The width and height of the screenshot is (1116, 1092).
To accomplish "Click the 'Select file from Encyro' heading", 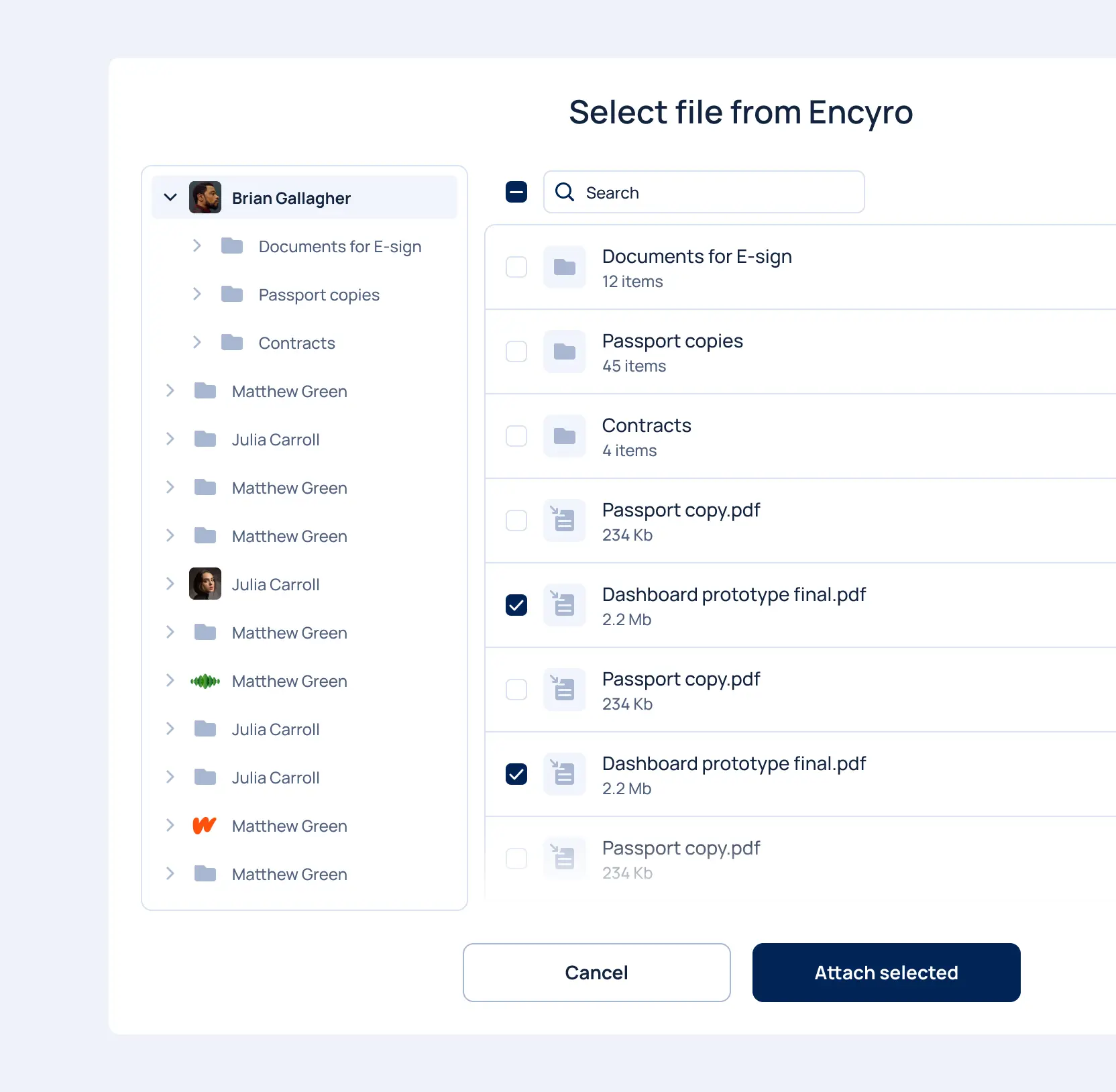I will [x=741, y=113].
